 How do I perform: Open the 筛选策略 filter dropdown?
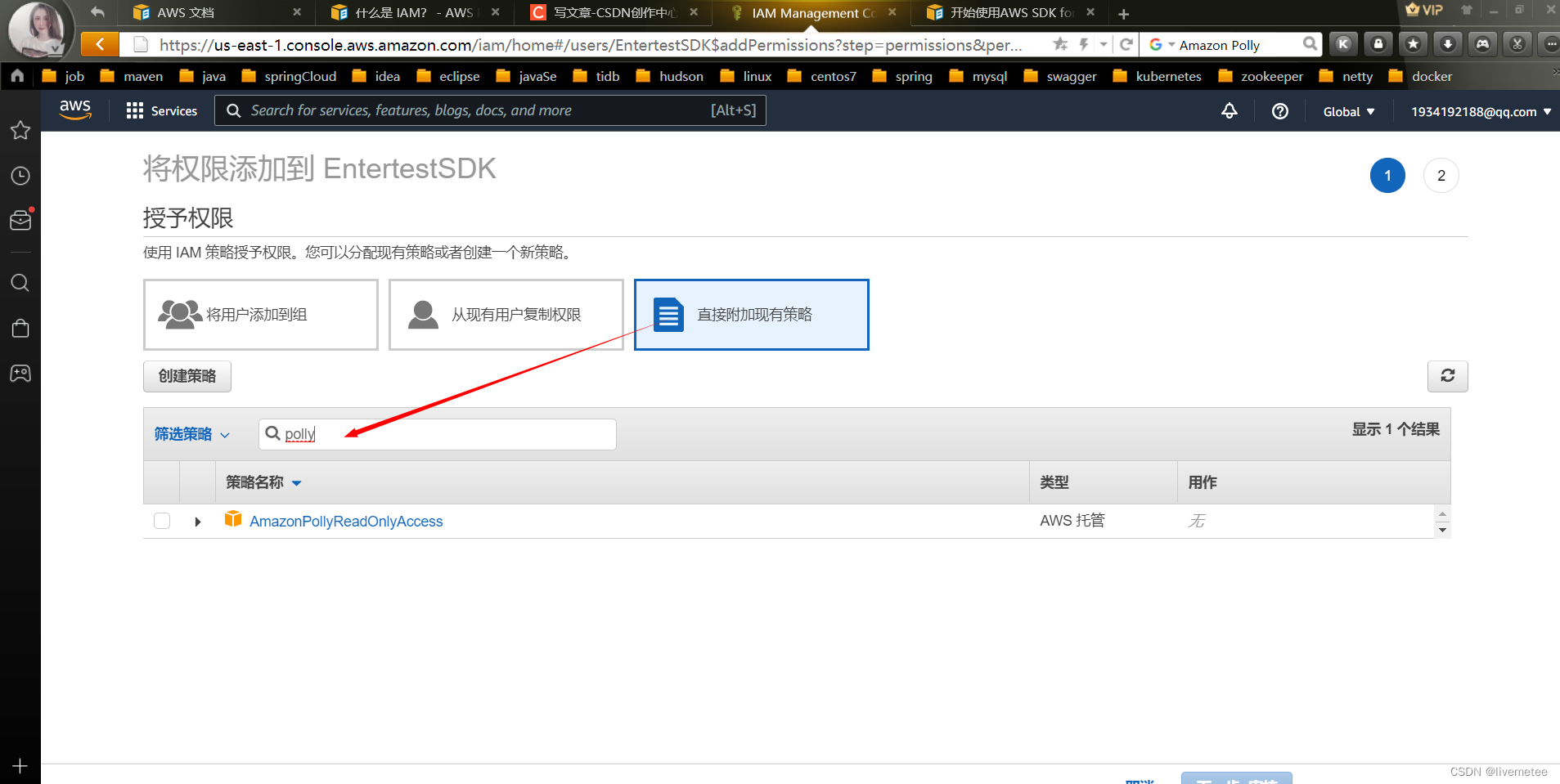(x=192, y=434)
